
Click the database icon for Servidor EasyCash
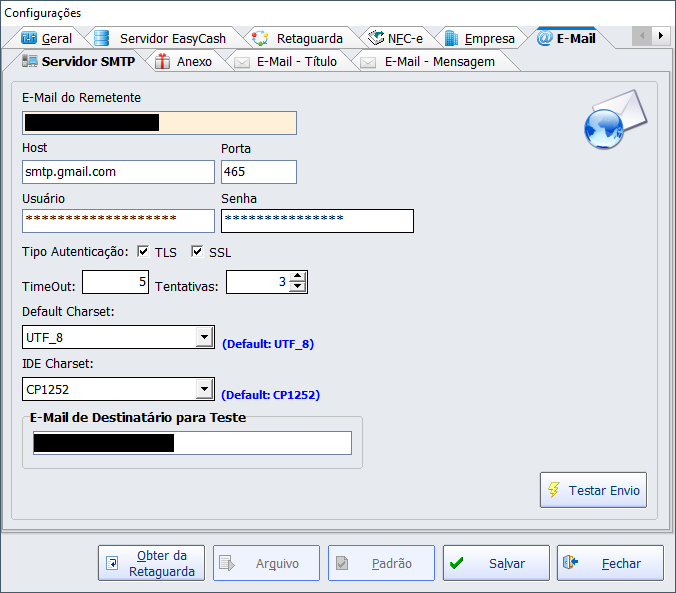pos(101,38)
